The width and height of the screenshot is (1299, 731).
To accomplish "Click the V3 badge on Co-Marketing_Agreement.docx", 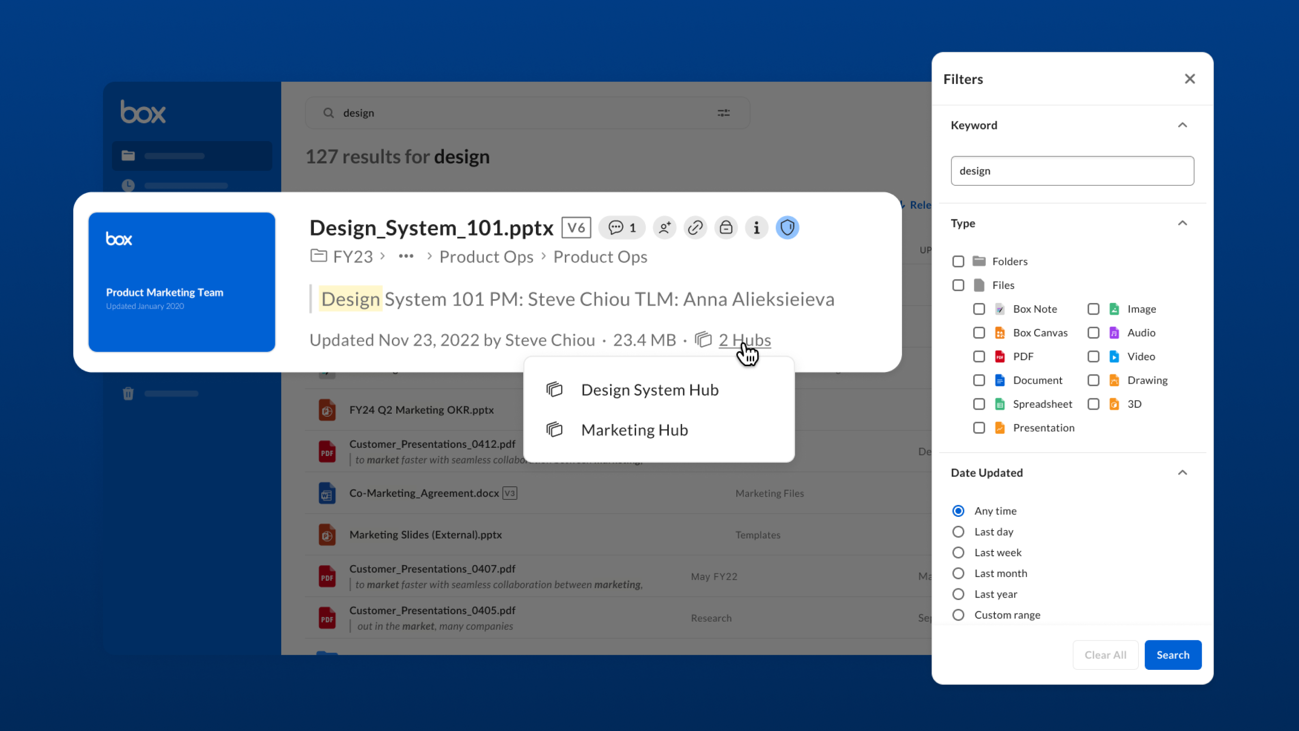I will (x=510, y=493).
